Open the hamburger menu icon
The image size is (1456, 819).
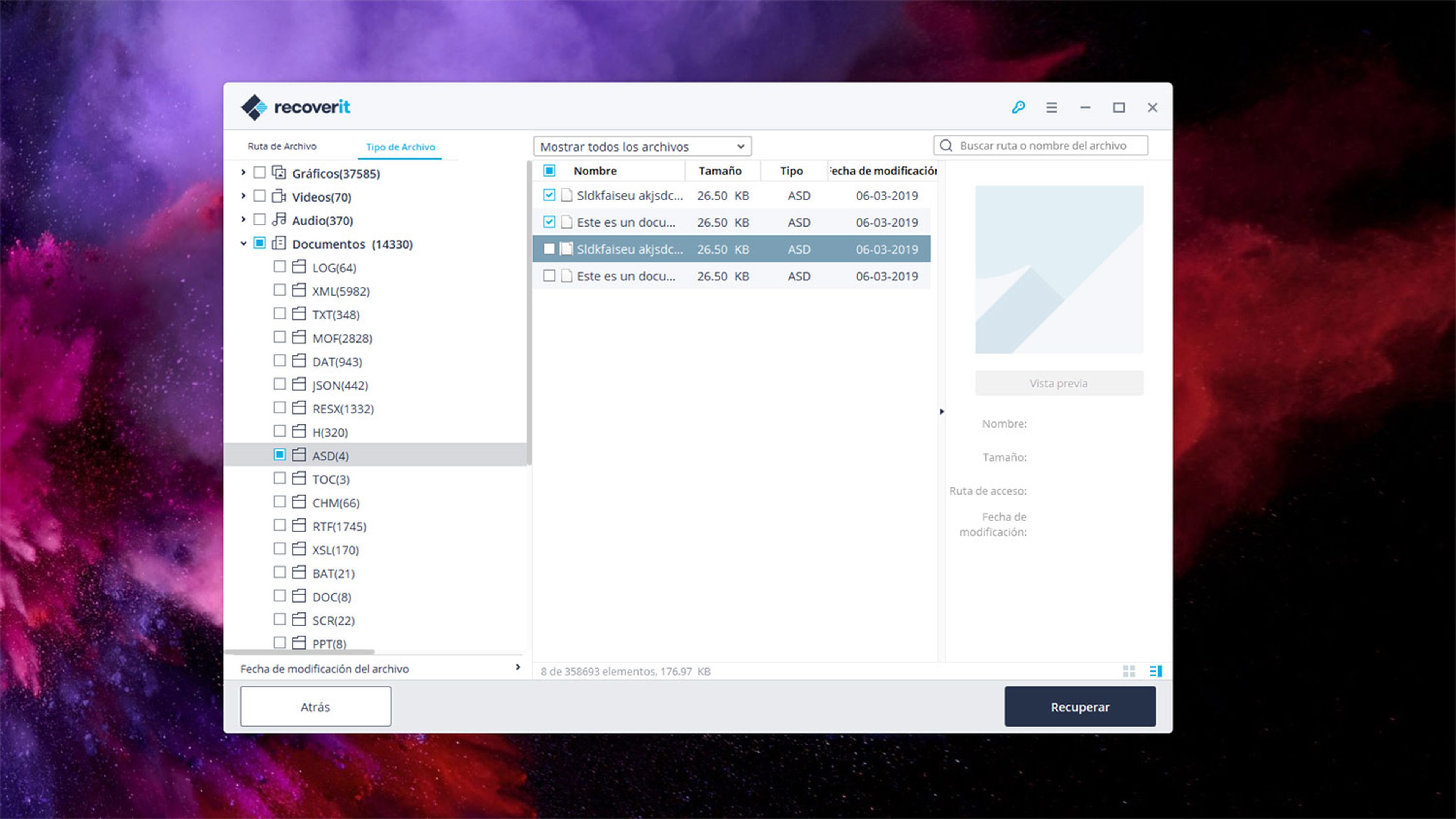pos(1051,107)
